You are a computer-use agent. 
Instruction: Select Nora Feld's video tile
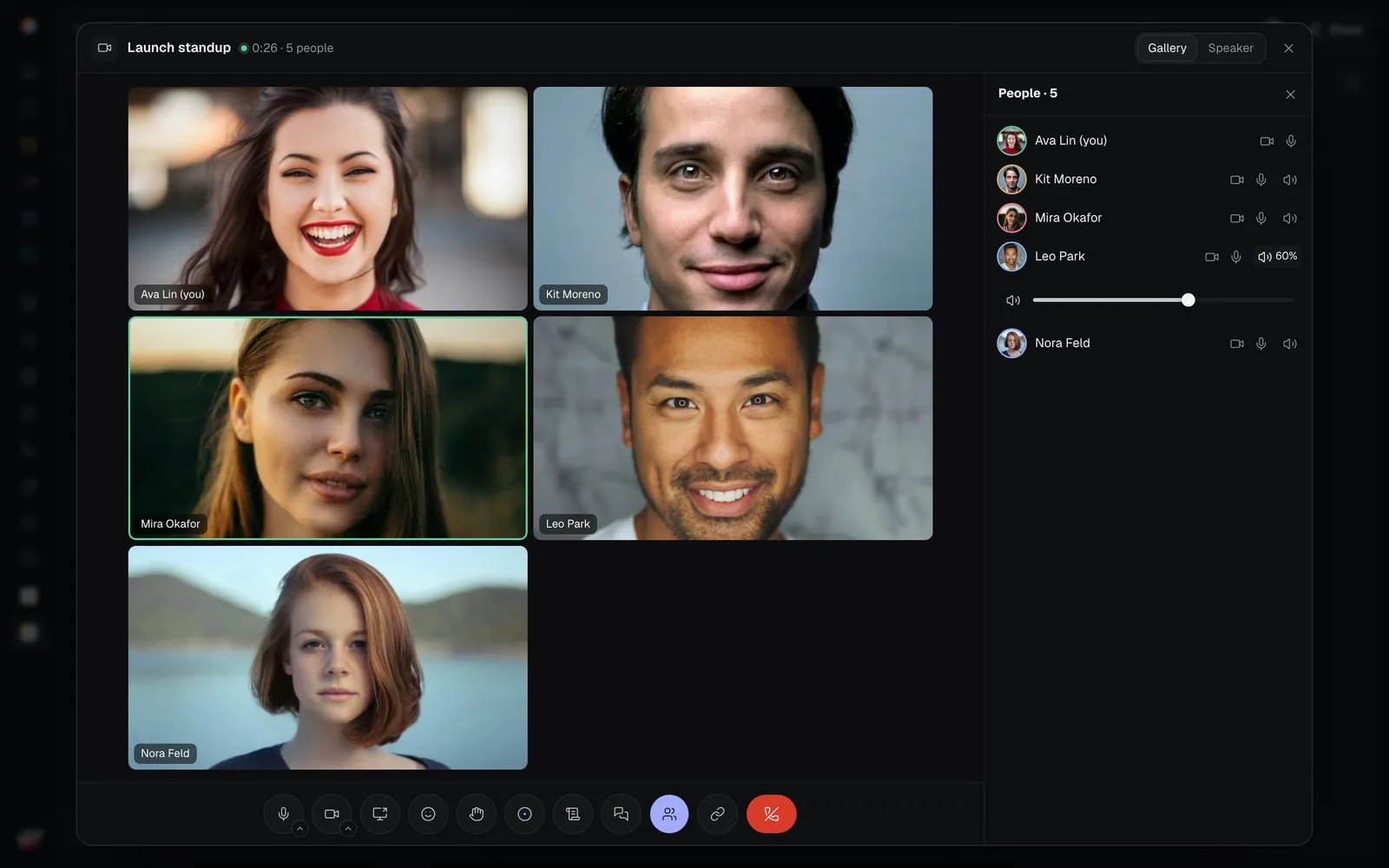[x=328, y=658]
